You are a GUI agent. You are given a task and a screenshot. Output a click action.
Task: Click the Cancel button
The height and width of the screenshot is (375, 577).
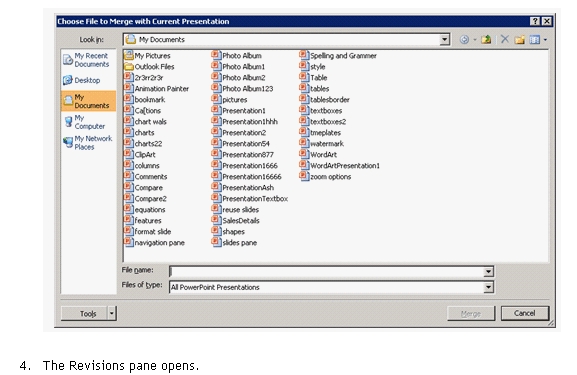(525, 313)
